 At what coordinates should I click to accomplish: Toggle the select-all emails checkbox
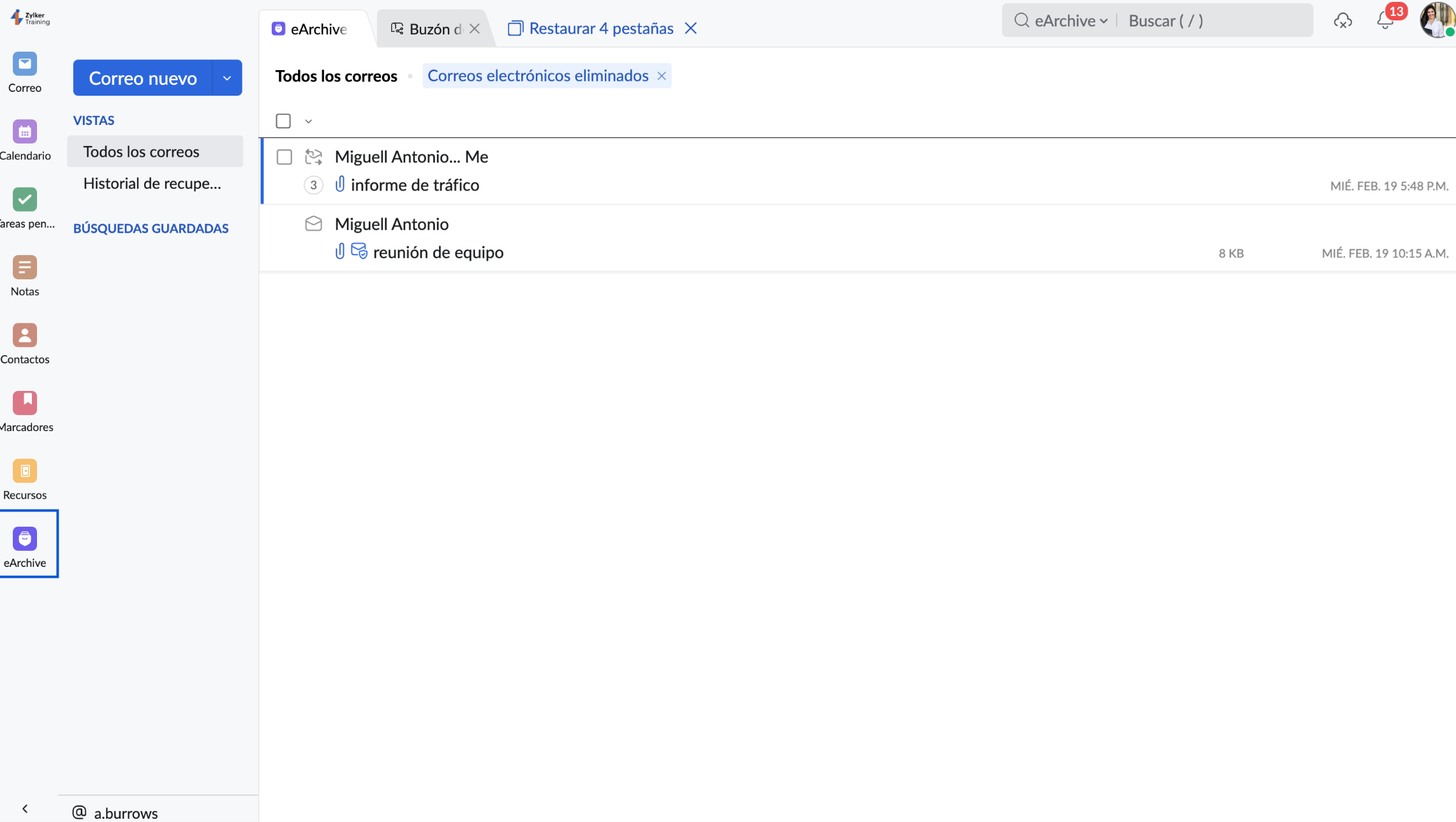(x=283, y=121)
